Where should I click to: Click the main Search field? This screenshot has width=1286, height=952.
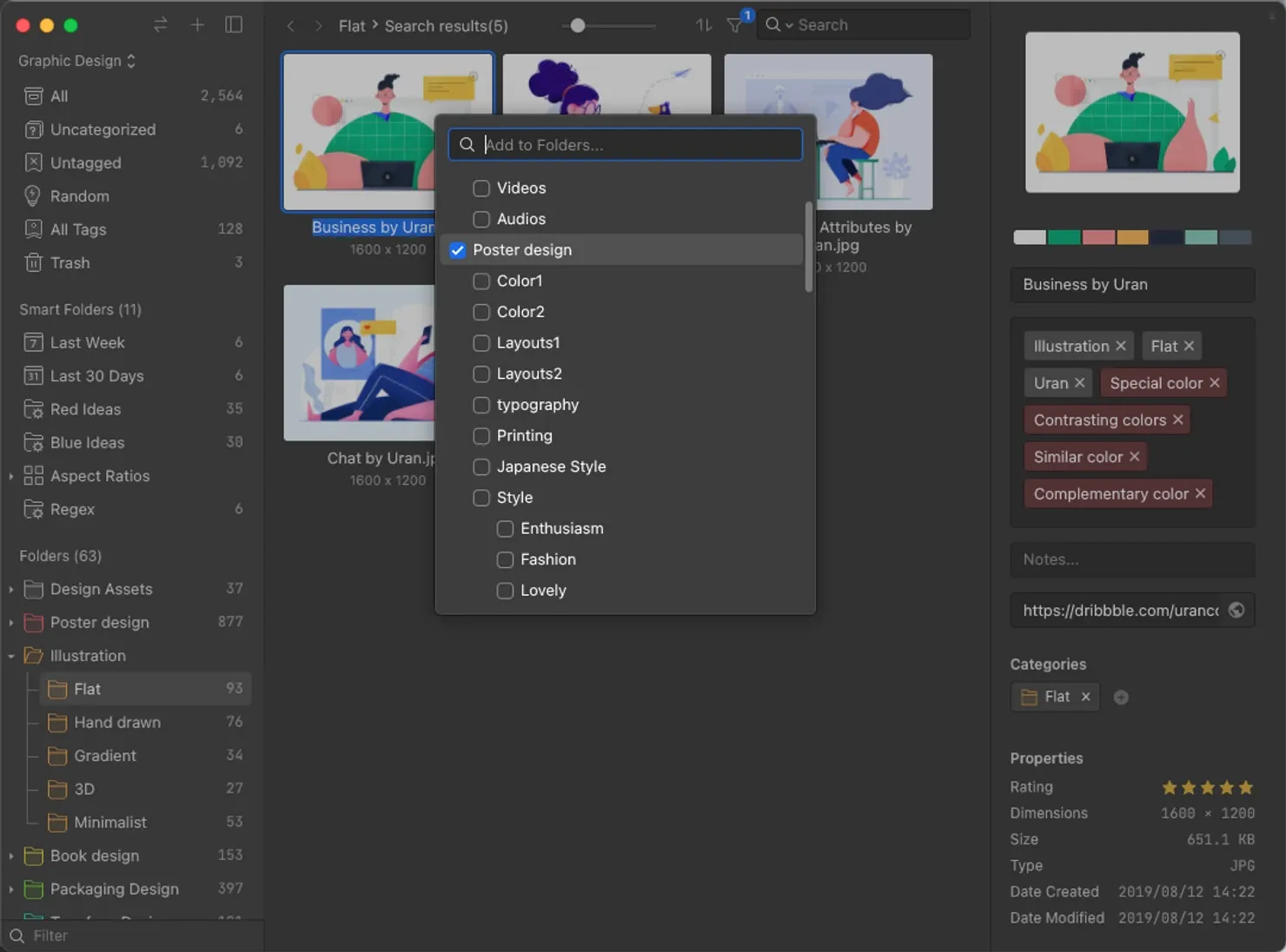point(864,25)
